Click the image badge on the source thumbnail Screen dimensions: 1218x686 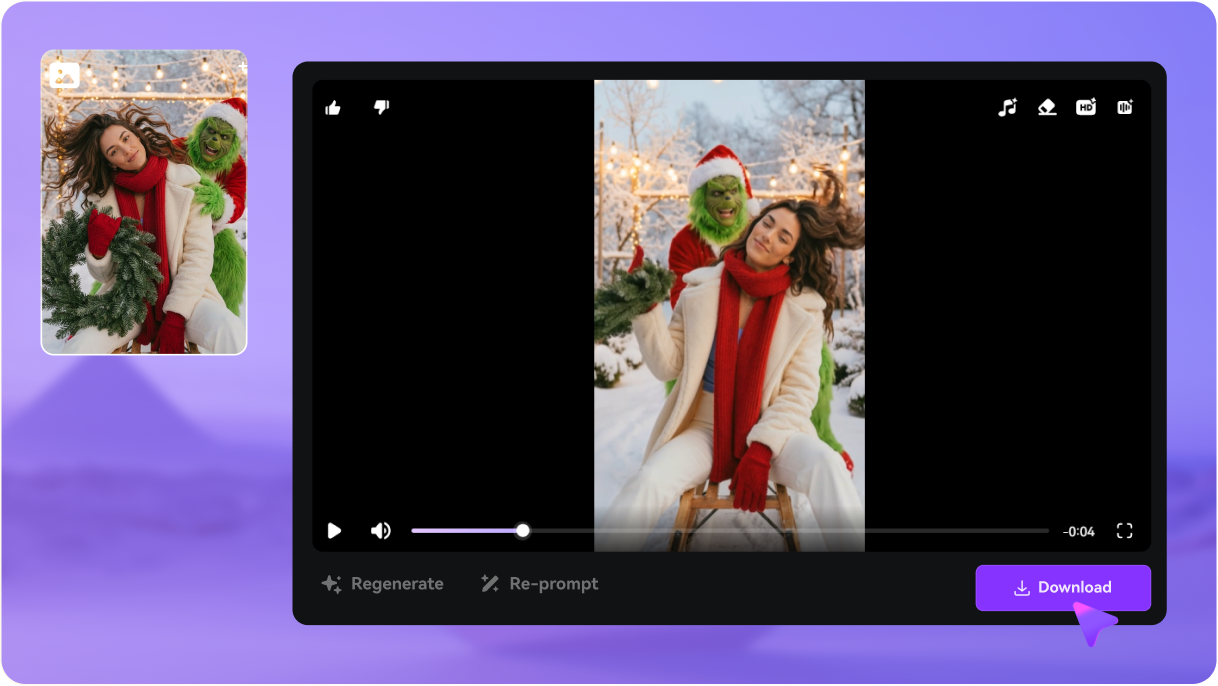click(x=65, y=75)
